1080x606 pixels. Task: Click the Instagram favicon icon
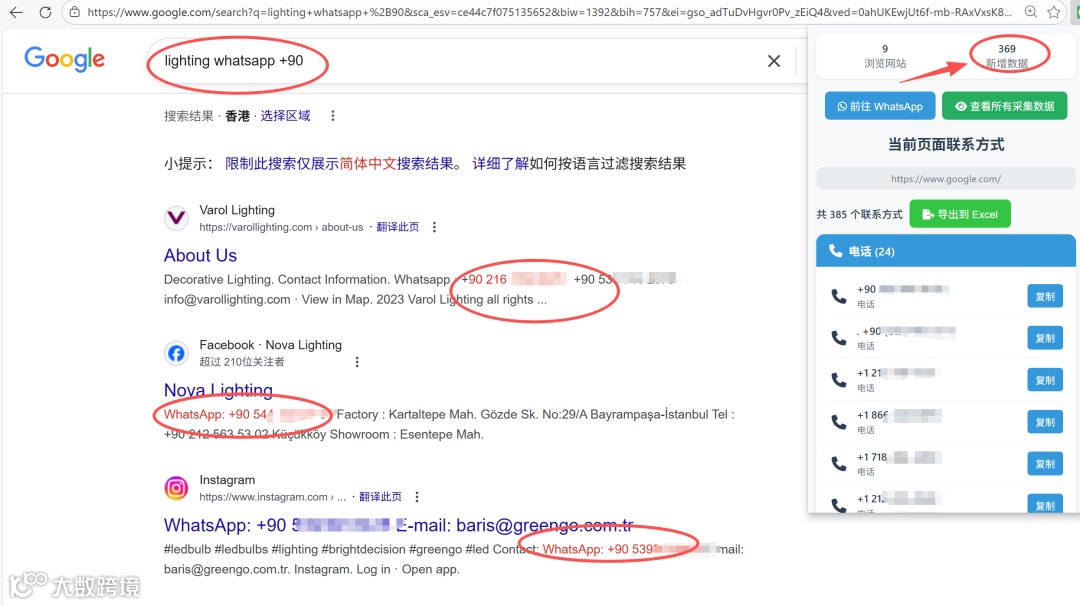pyautogui.click(x=176, y=488)
